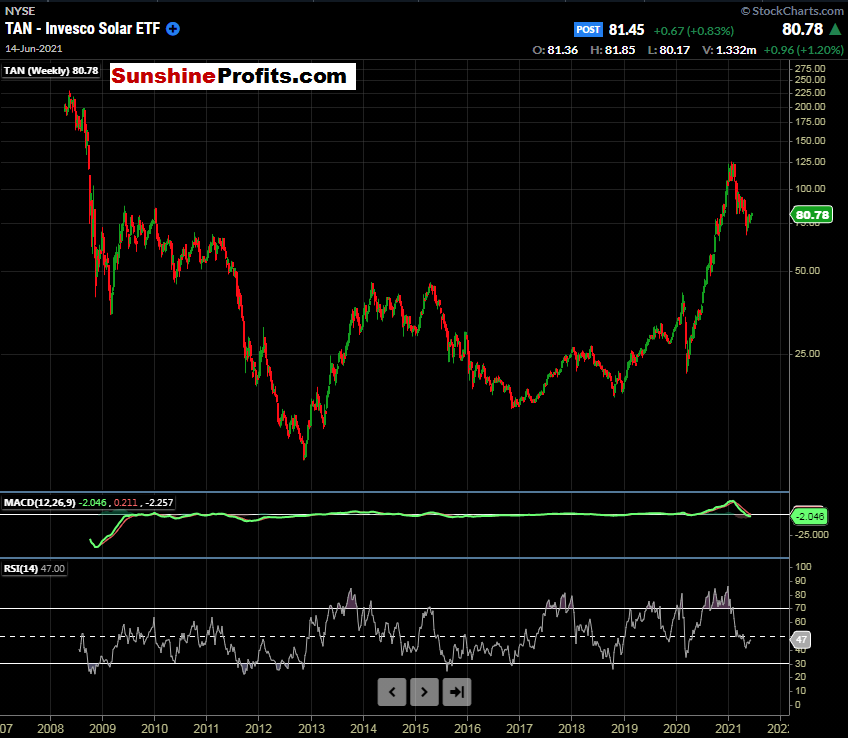Click the '2012' year label on time axis
Image resolution: width=848 pixels, height=738 pixels.
[259, 729]
